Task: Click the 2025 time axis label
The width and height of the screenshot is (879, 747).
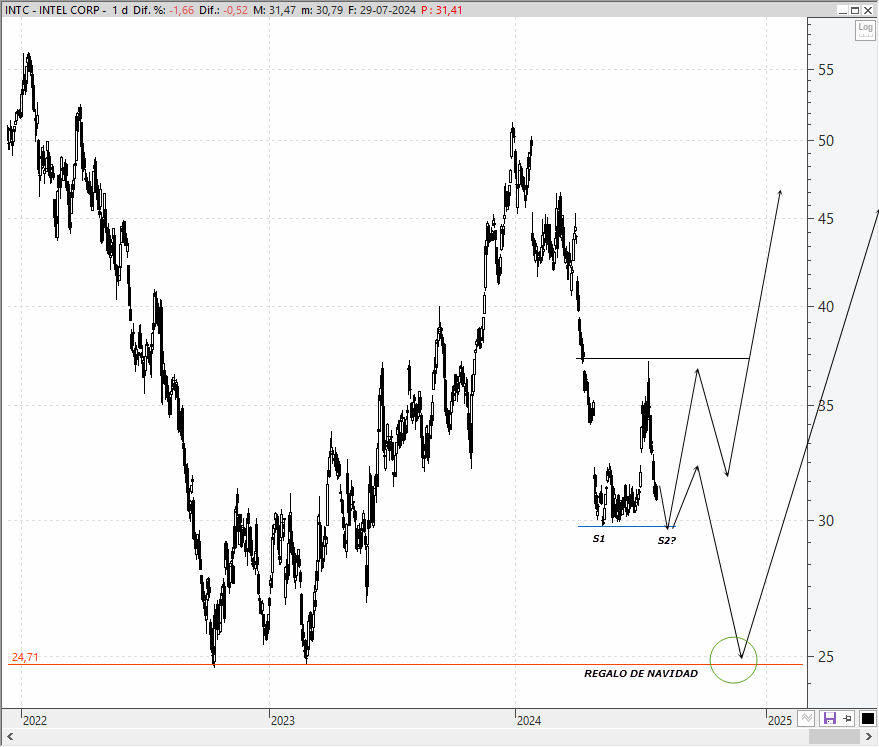Action: click(x=780, y=720)
